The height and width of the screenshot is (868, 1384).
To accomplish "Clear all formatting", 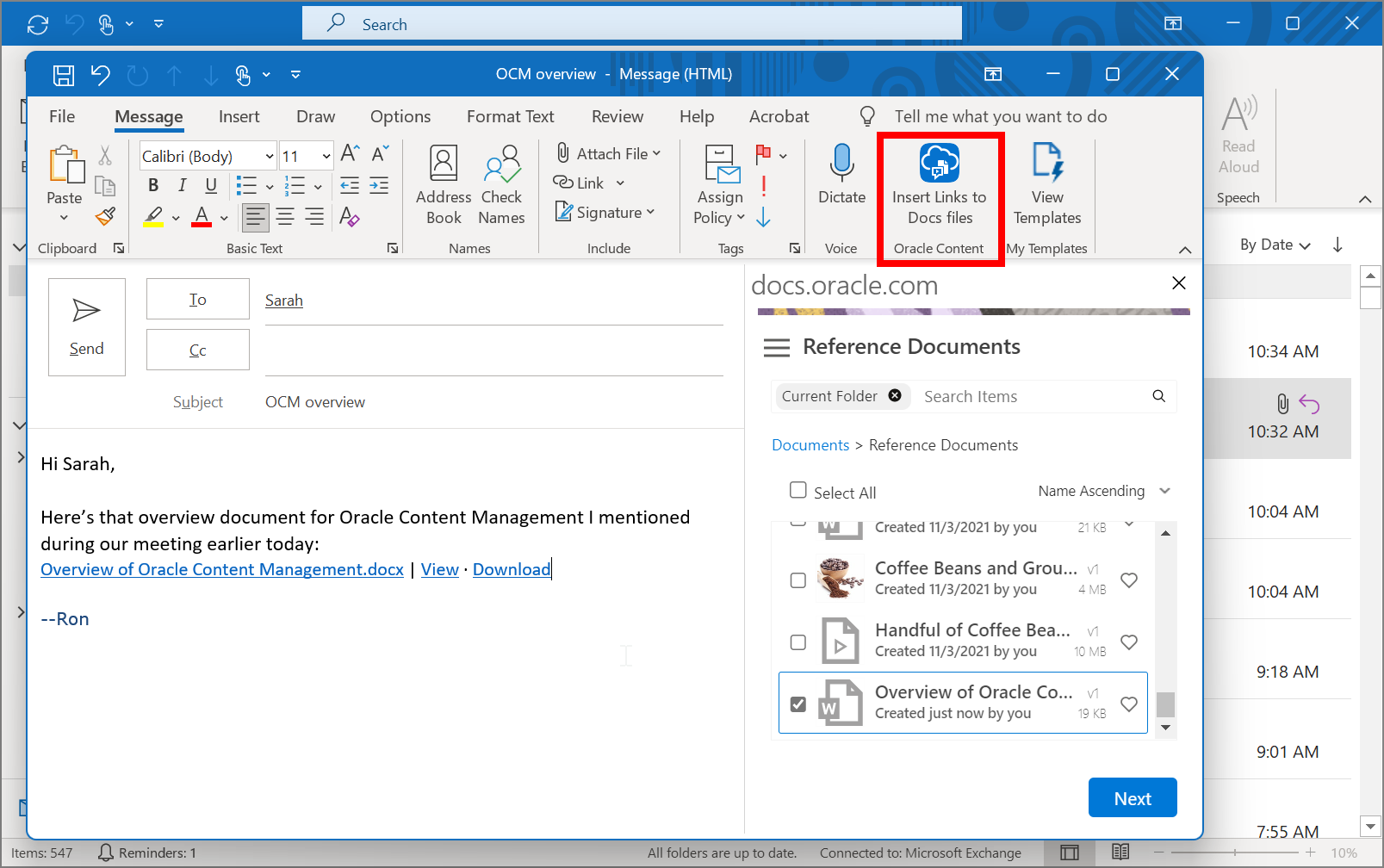I will (349, 216).
